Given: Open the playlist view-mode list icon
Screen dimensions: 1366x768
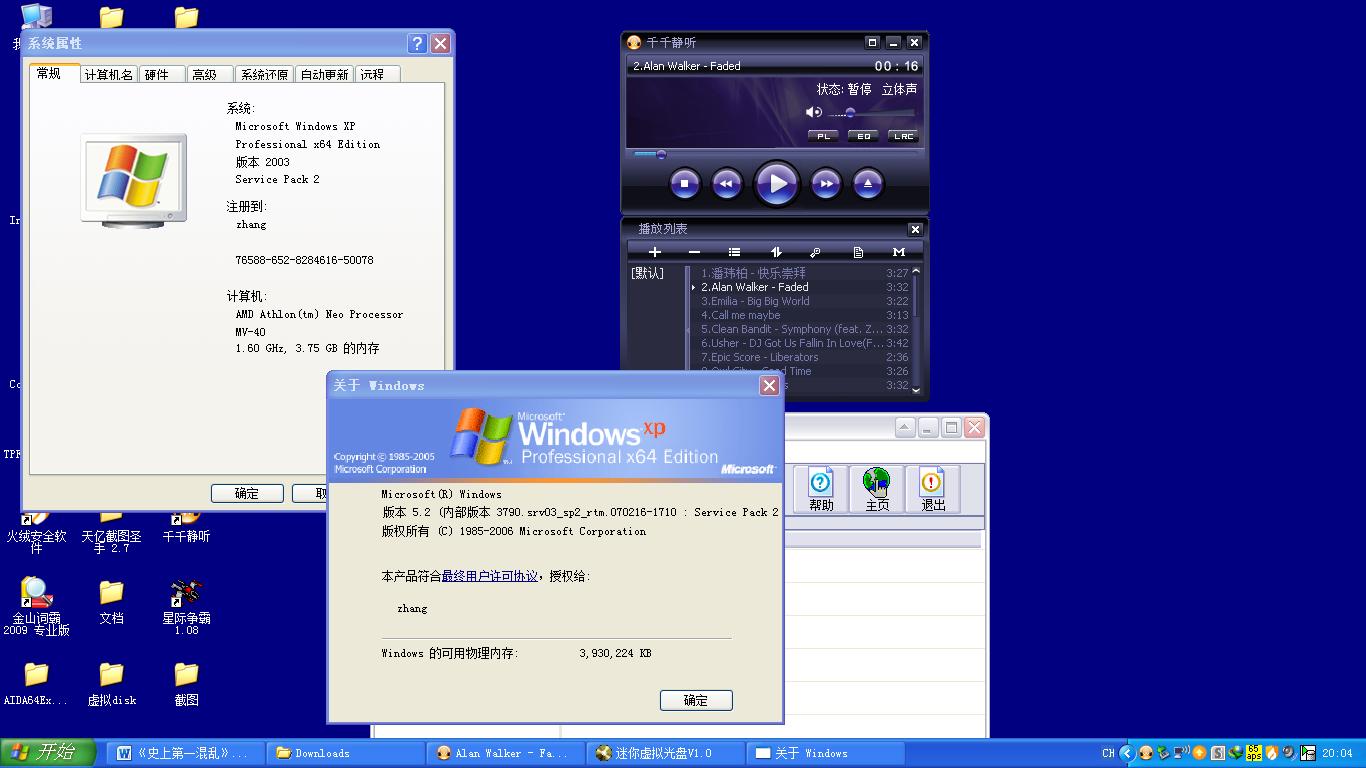Looking at the screenshot, I should (x=733, y=252).
